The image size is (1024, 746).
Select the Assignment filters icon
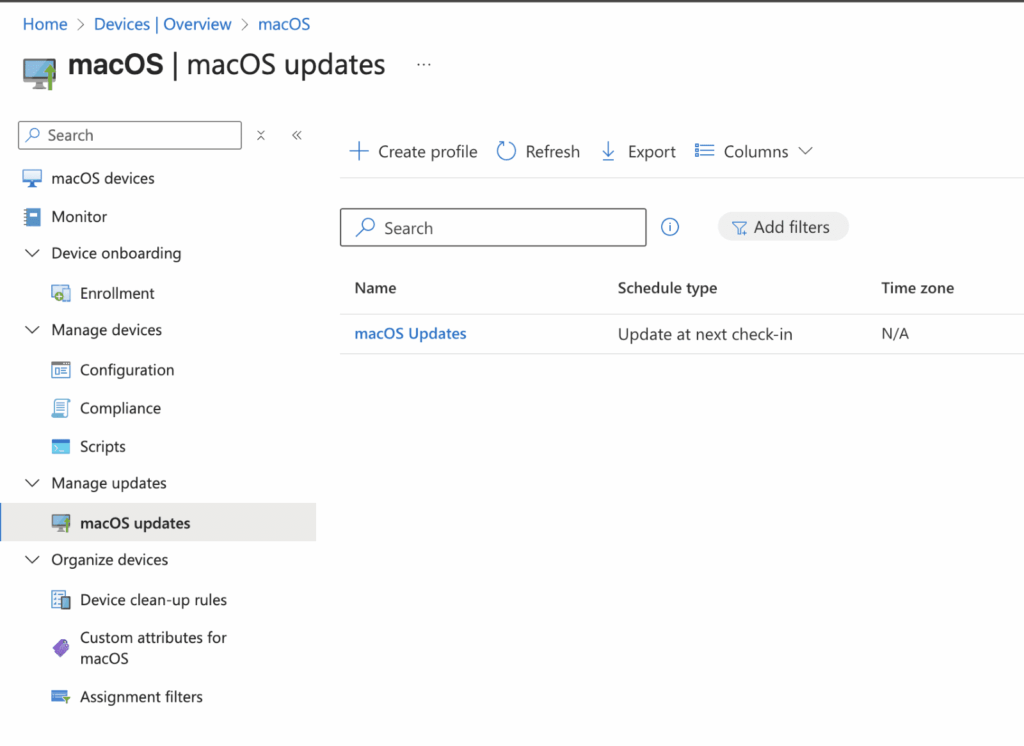(x=62, y=697)
